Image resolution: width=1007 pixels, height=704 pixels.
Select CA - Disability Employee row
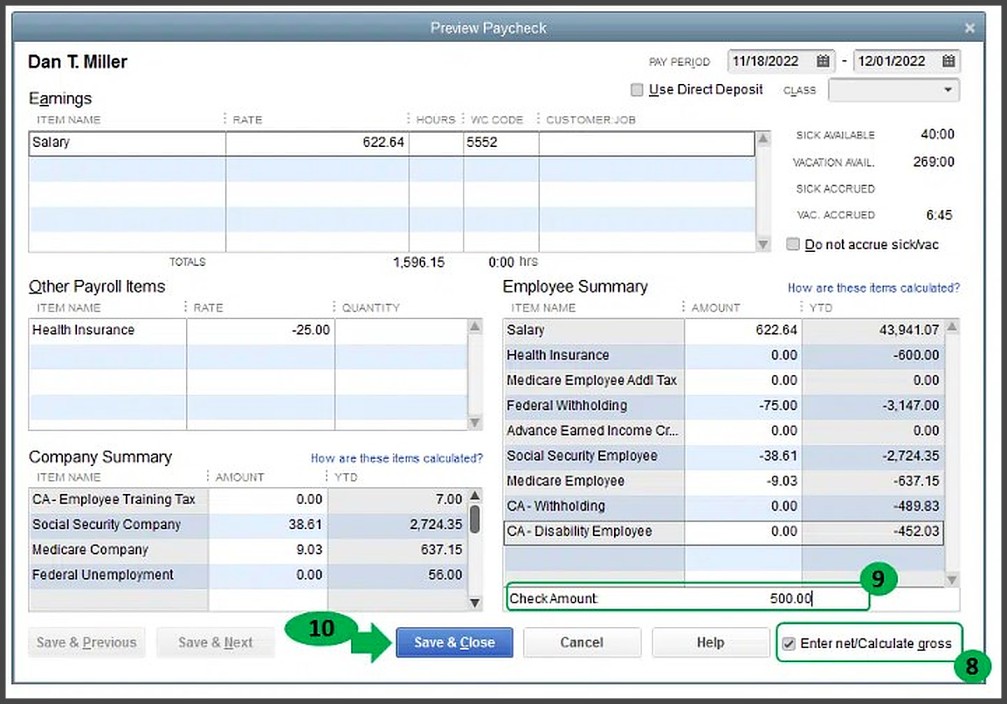click(724, 532)
